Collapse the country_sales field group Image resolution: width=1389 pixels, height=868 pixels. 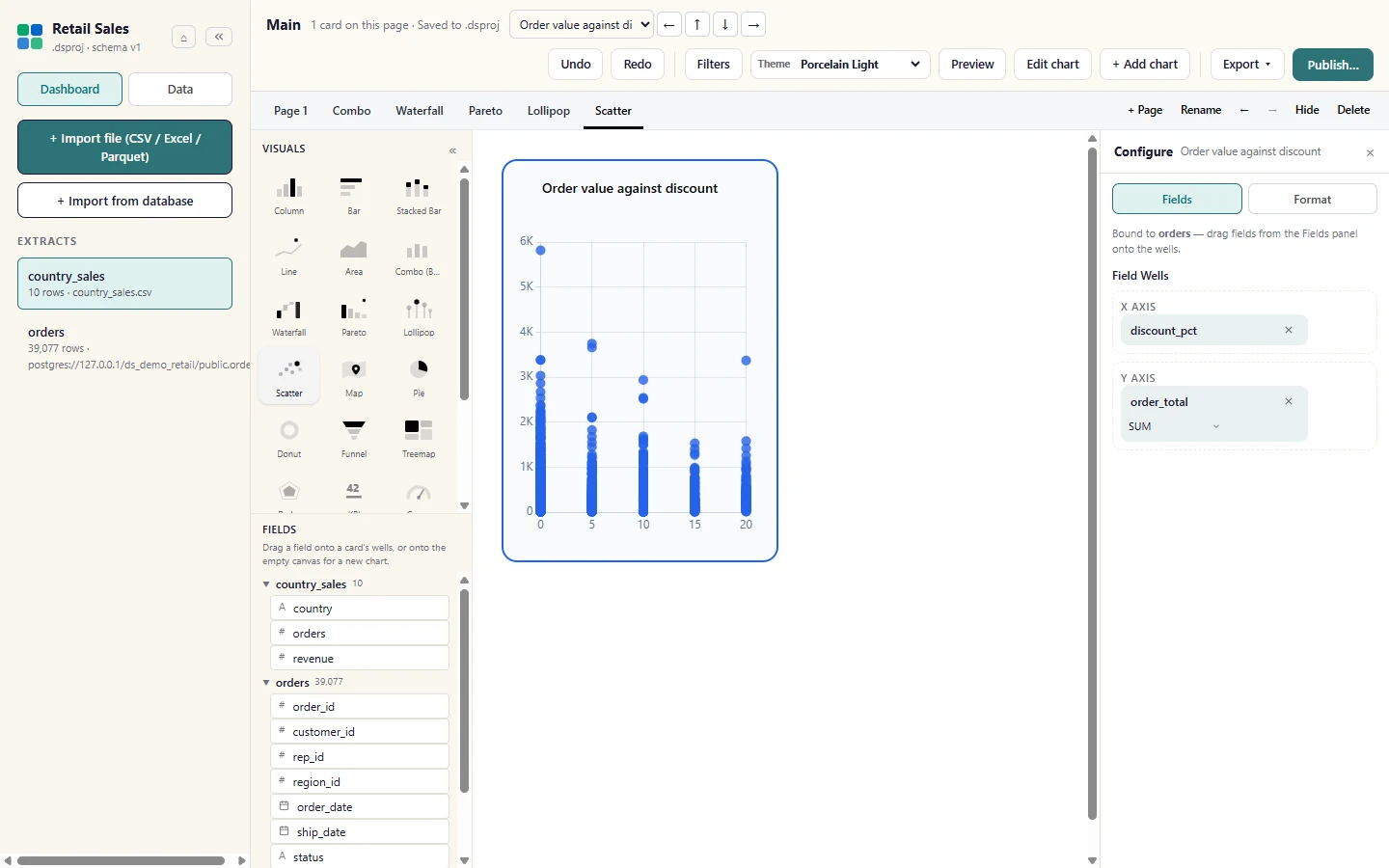[x=266, y=584]
